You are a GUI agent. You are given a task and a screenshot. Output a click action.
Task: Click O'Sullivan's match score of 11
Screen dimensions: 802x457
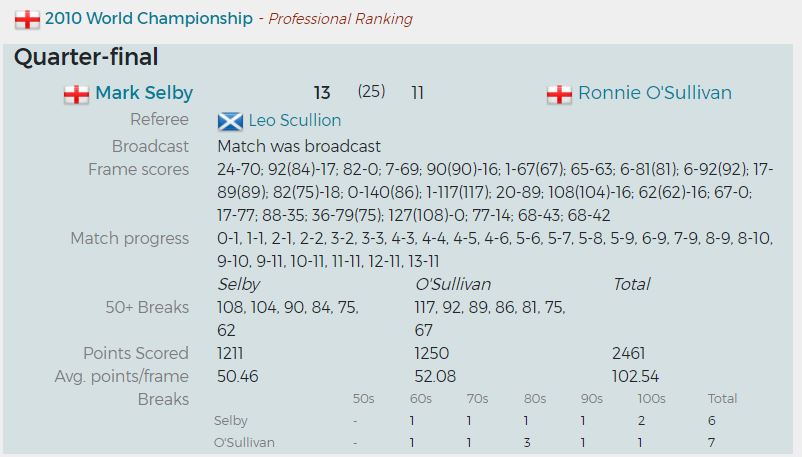click(417, 93)
